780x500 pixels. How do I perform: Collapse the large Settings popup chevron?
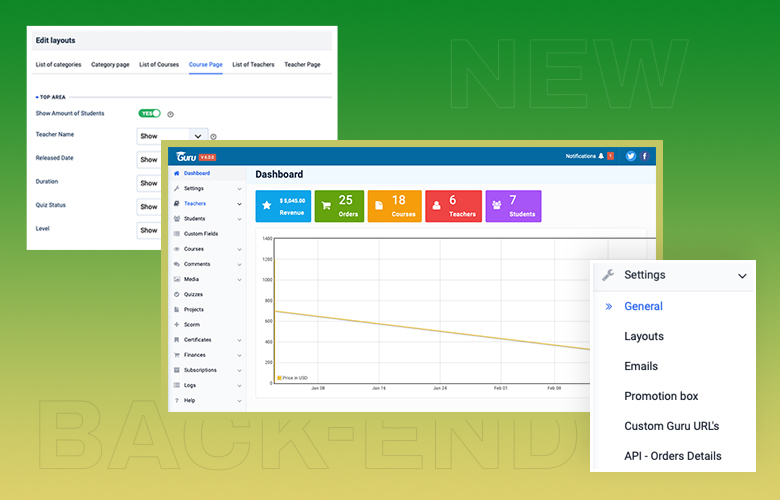tap(742, 276)
